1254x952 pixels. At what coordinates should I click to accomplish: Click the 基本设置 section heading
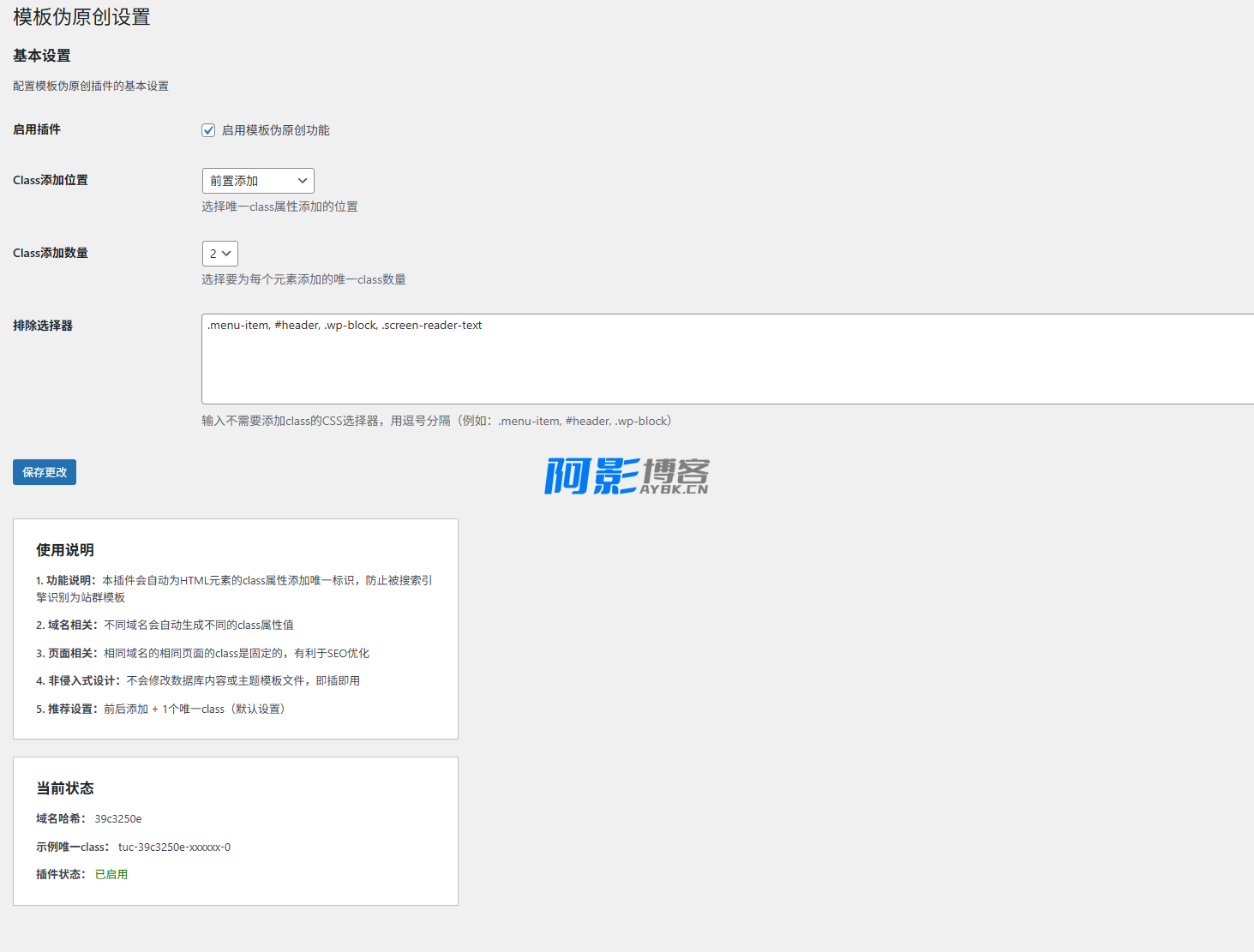pyautogui.click(x=41, y=56)
